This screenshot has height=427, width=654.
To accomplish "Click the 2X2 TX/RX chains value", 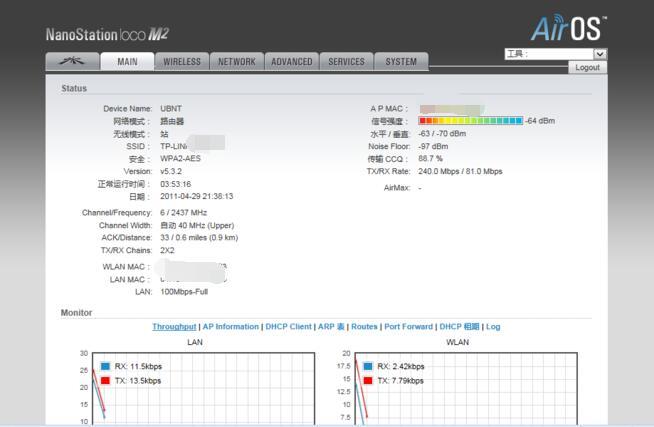I will (167, 250).
